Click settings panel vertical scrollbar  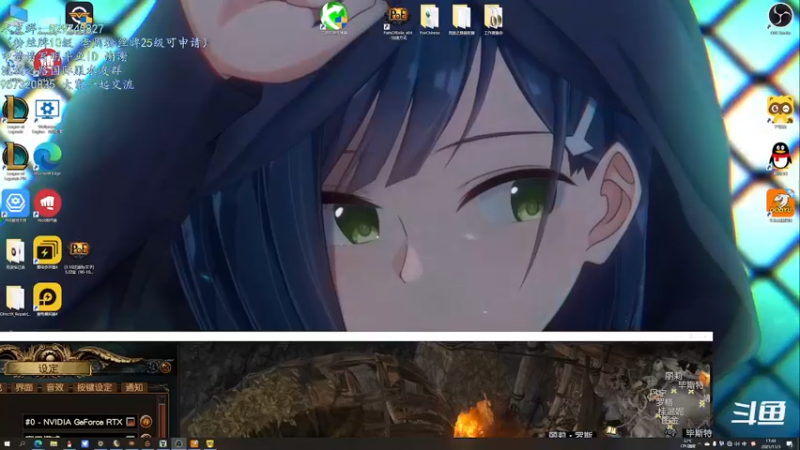(163, 417)
